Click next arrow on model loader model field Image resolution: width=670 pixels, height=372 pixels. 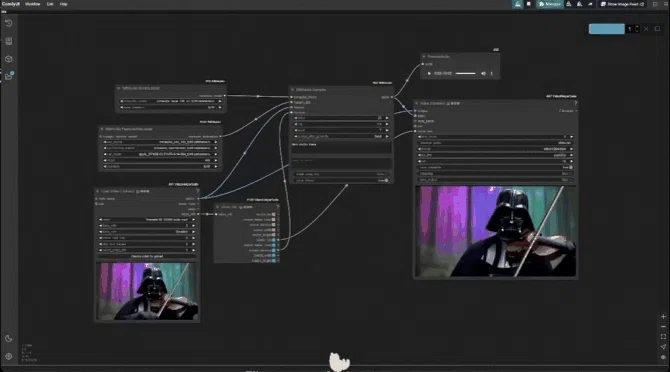pos(220,101)
